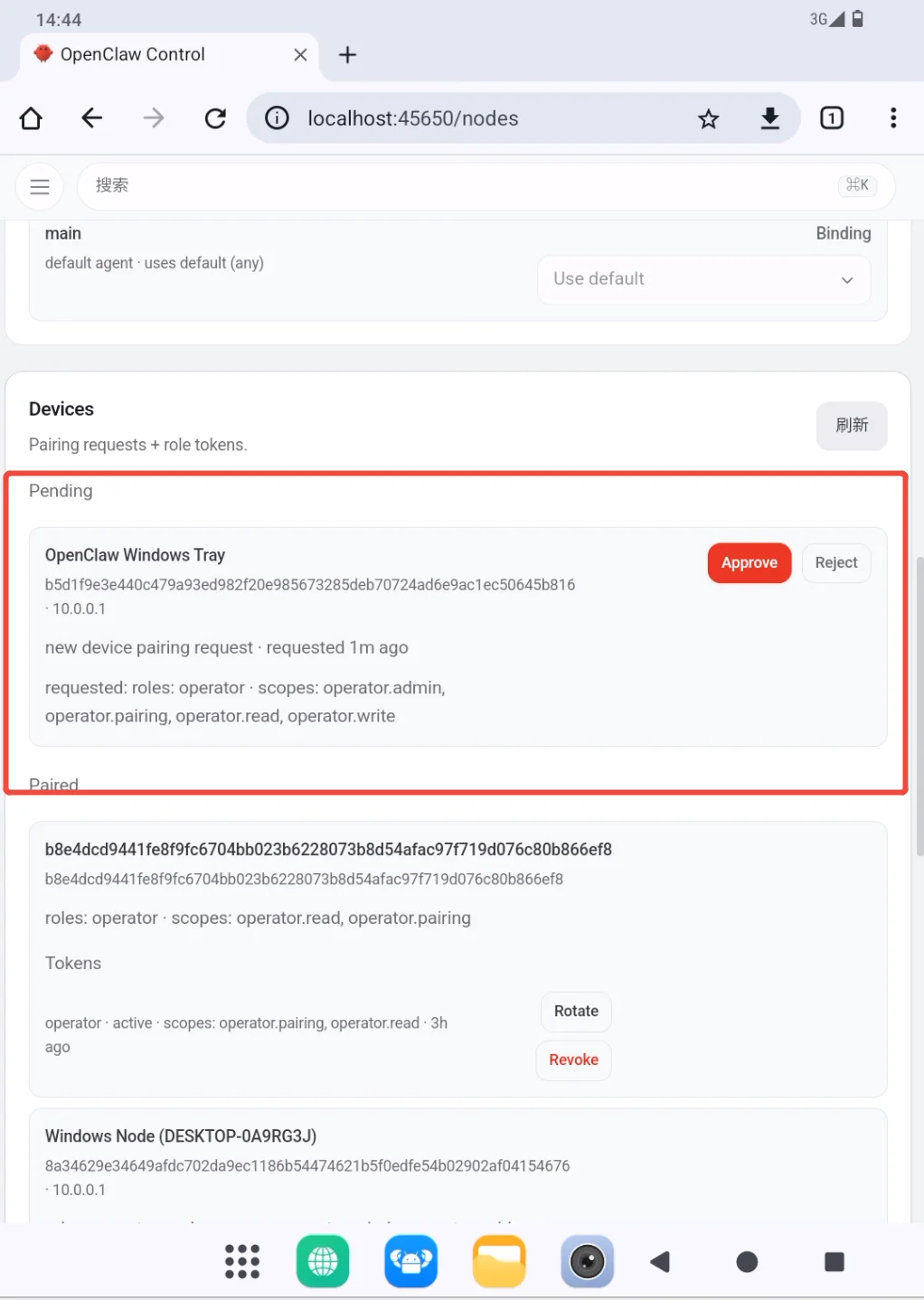Launch the green globe browser app

[x=323, y=1261]
